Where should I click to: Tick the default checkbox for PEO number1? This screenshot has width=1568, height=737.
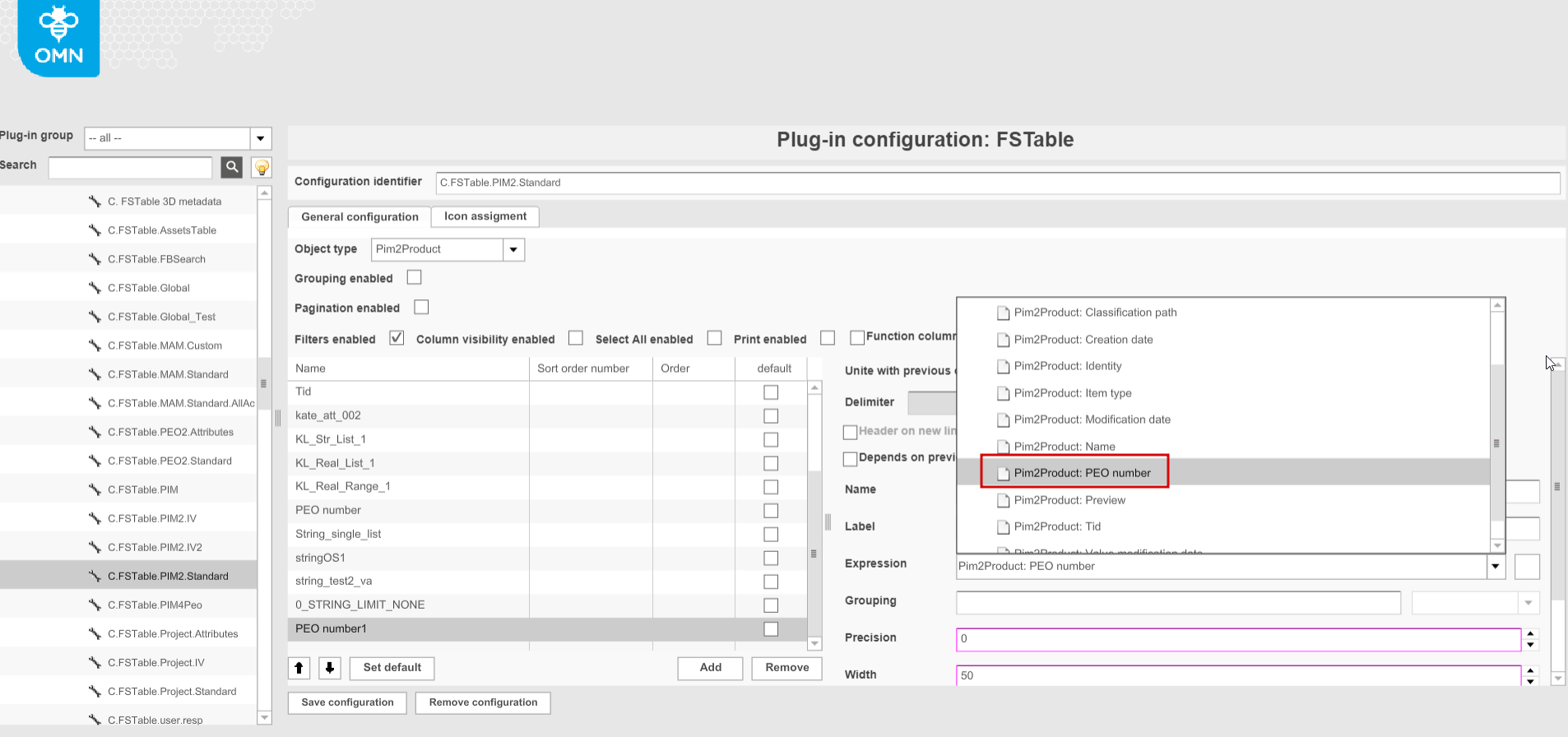click(771, 629)
